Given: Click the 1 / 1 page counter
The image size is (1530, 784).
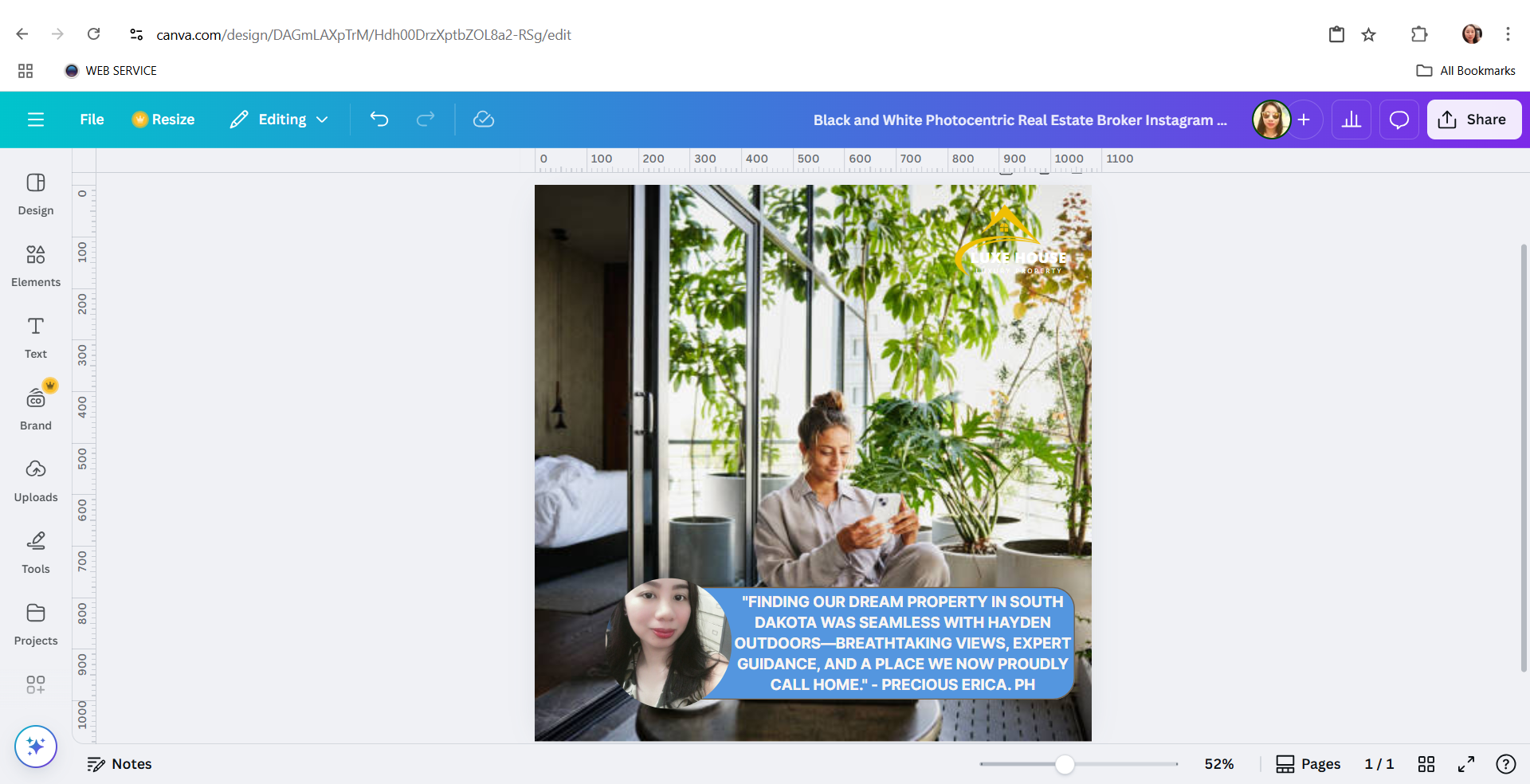Looking at the screenshot, I should (1379, 764).
